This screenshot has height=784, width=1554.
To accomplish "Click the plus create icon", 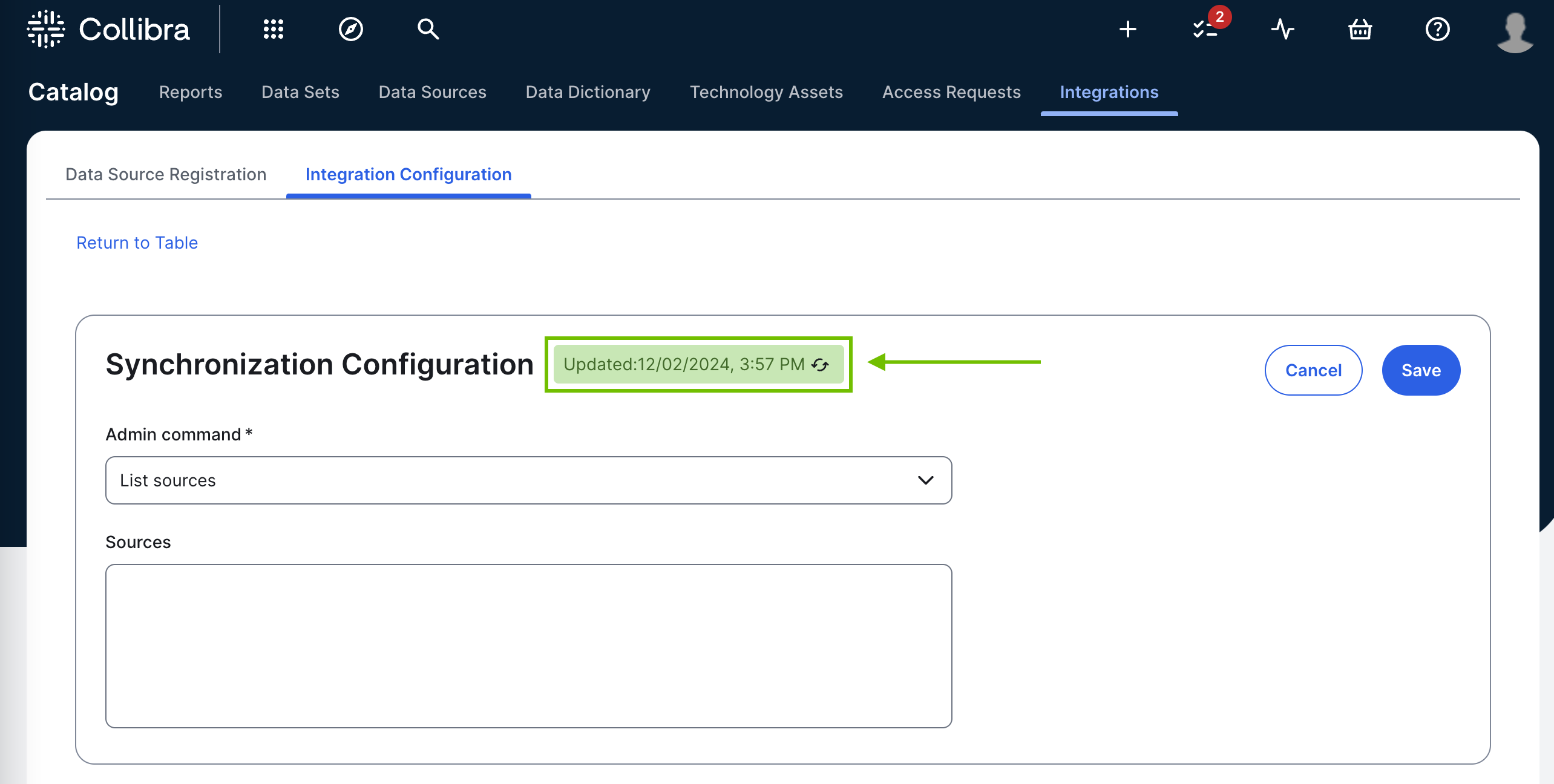I will click(x=1127, y=29).
